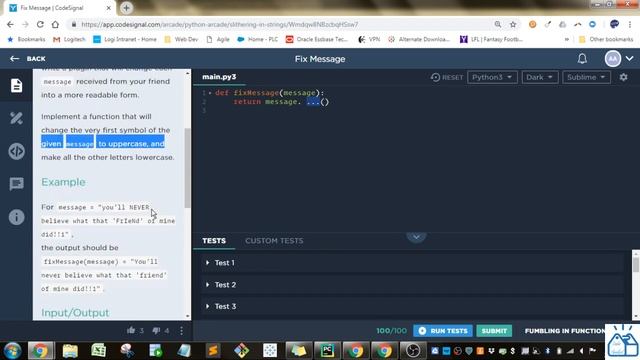The height and width of the screenshot is (360, 640).
Task: Click the browser forward arrow
Action: [x=25, y=24]
